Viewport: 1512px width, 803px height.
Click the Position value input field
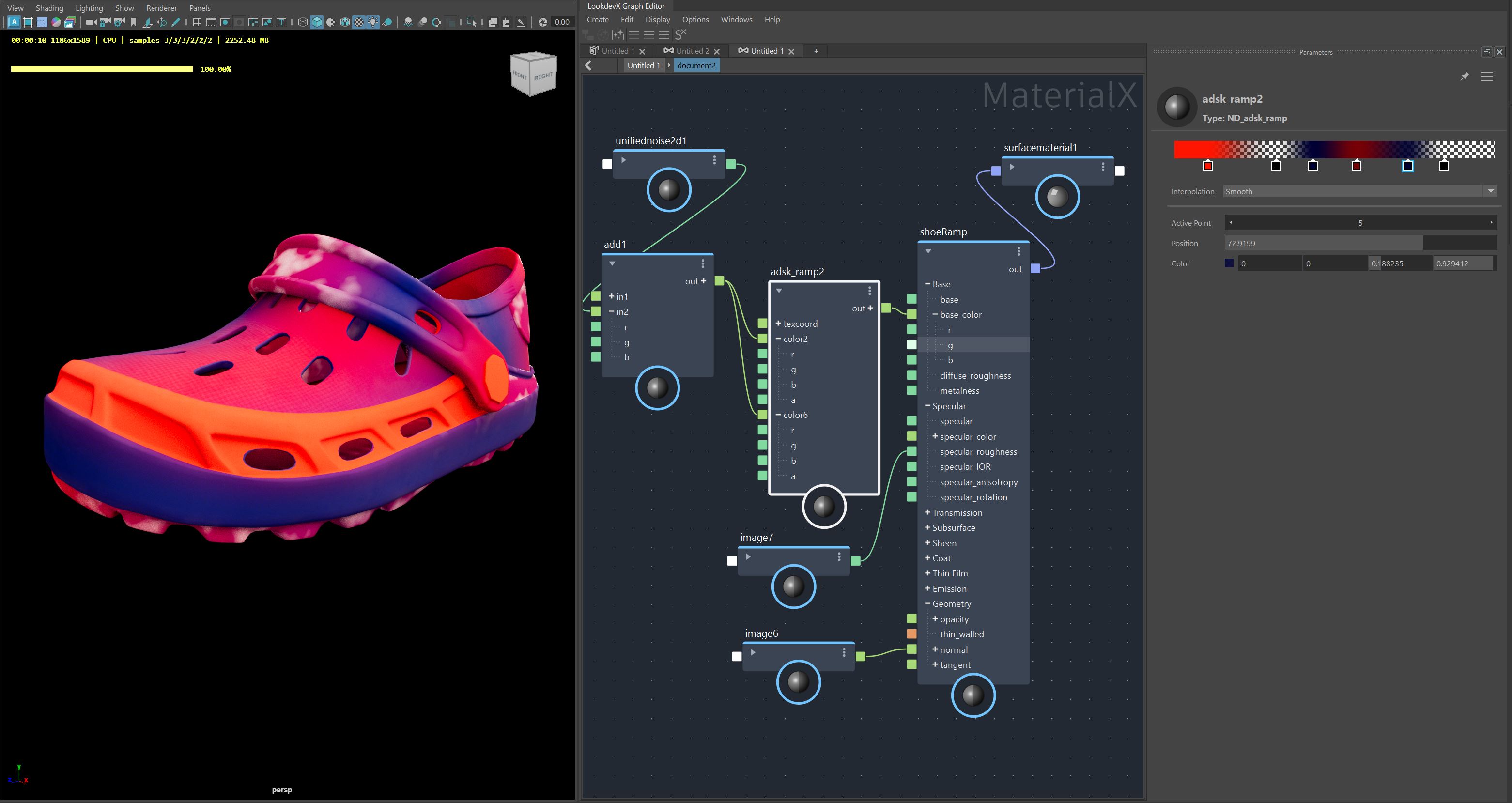point(1324,243)
